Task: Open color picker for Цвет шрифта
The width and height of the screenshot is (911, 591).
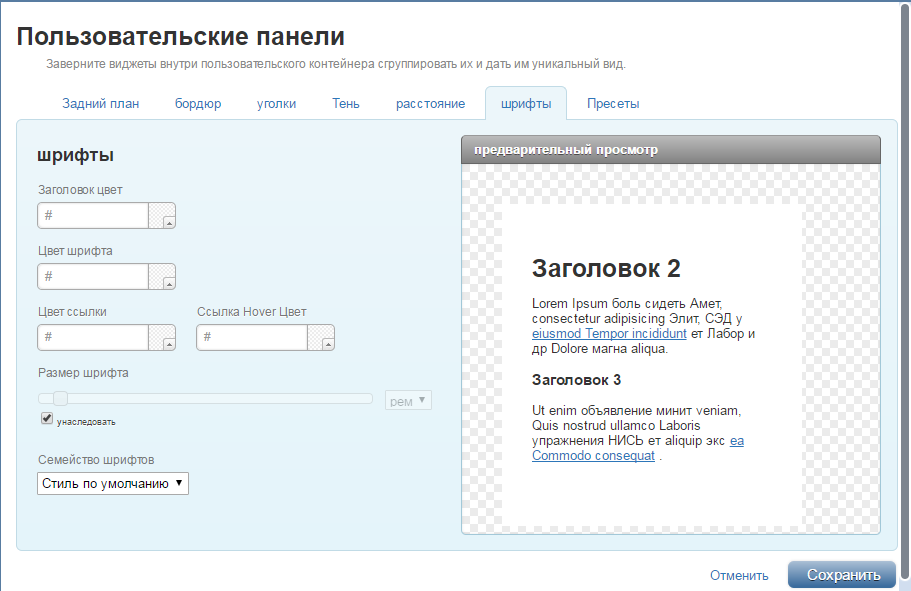Action: (162, 277)
